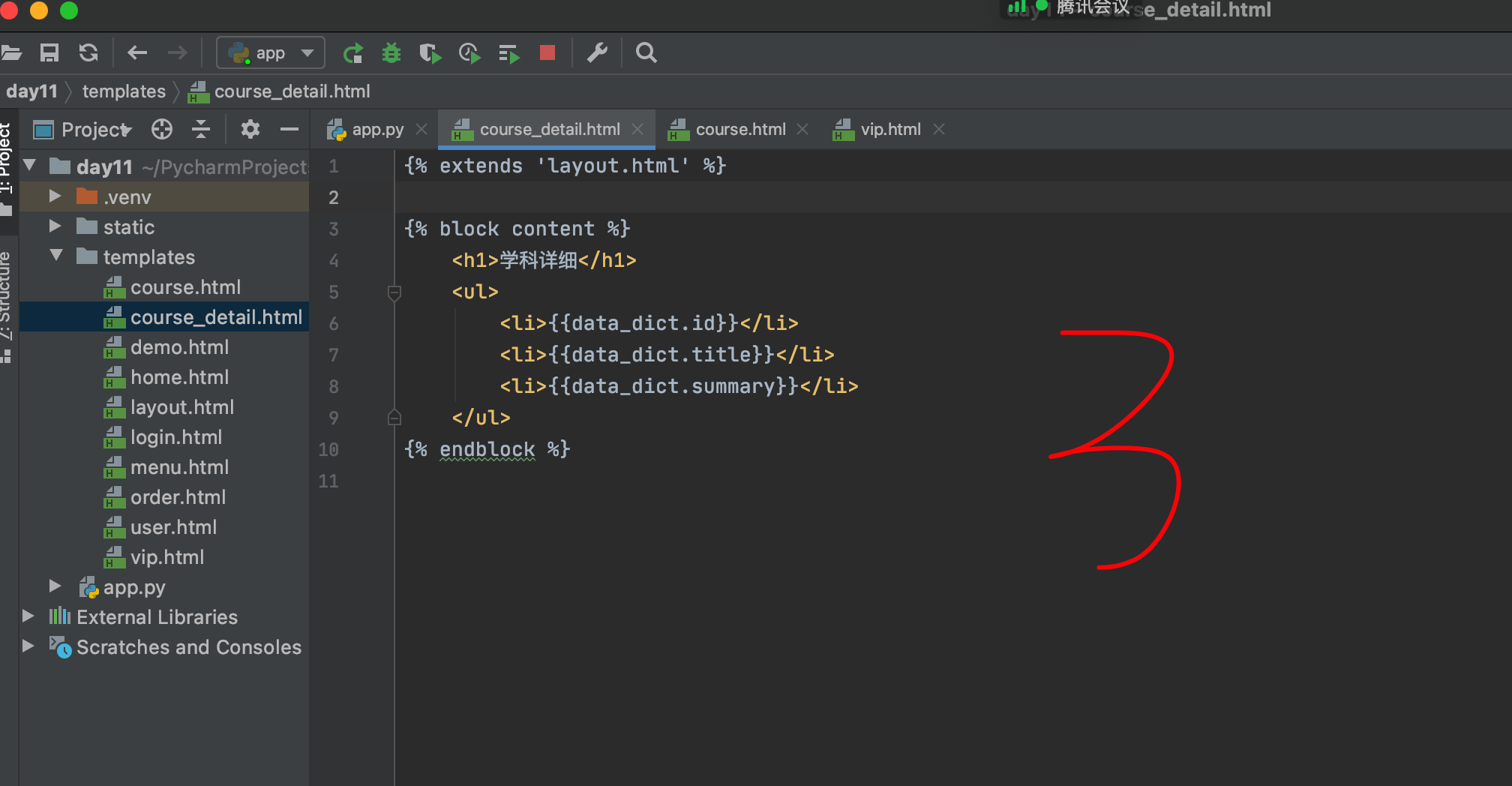This screenshot has width=1512, height=786.
Task: Close the course_detail.html tab
Action: 637,129
